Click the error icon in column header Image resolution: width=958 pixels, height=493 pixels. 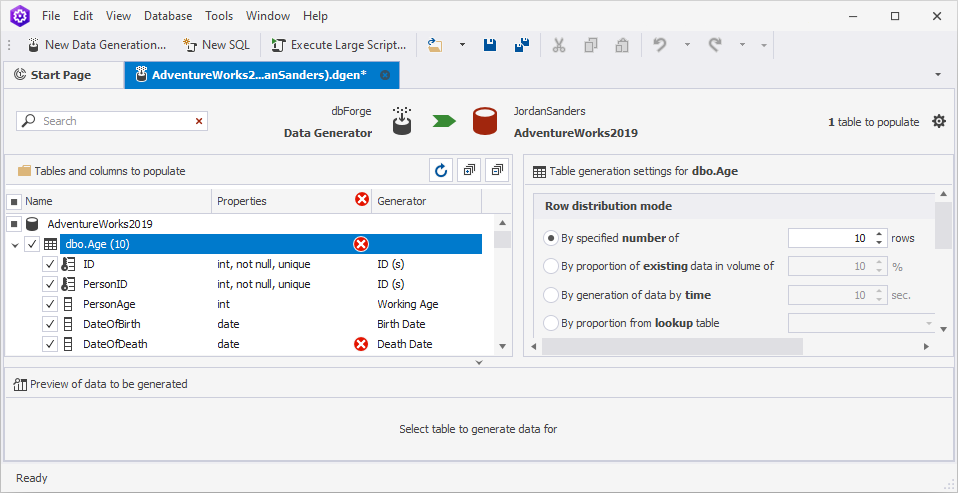click(x=362, y=200)
